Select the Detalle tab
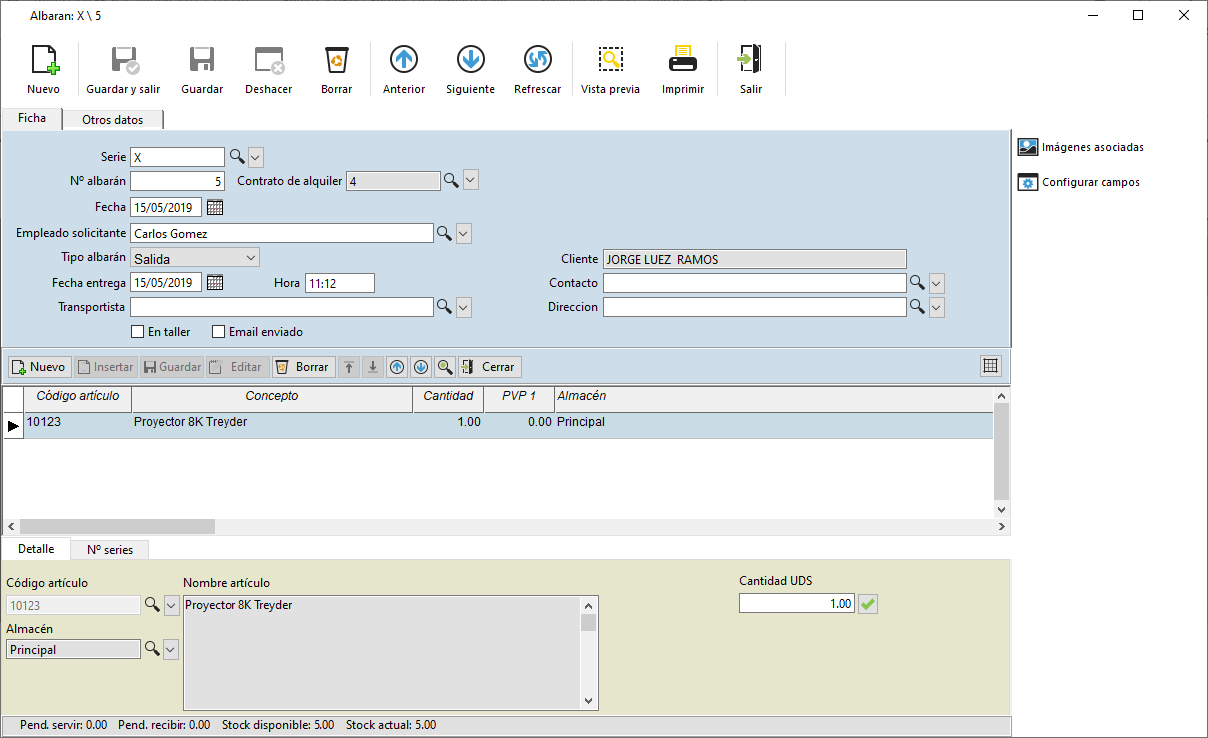1208x738 pixels. tap(36, 549)
